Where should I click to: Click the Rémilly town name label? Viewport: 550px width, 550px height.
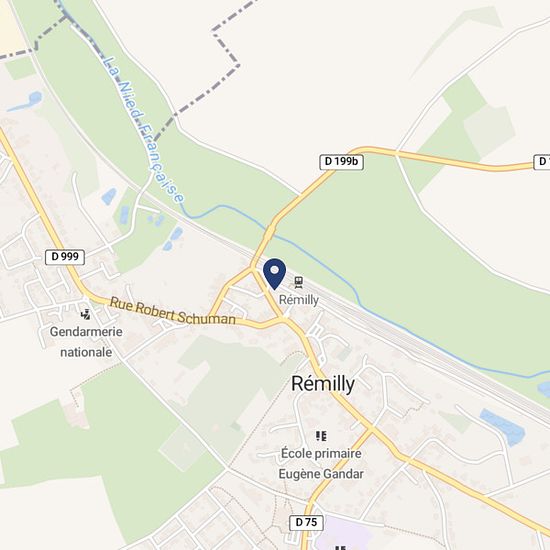coord(323,384)
